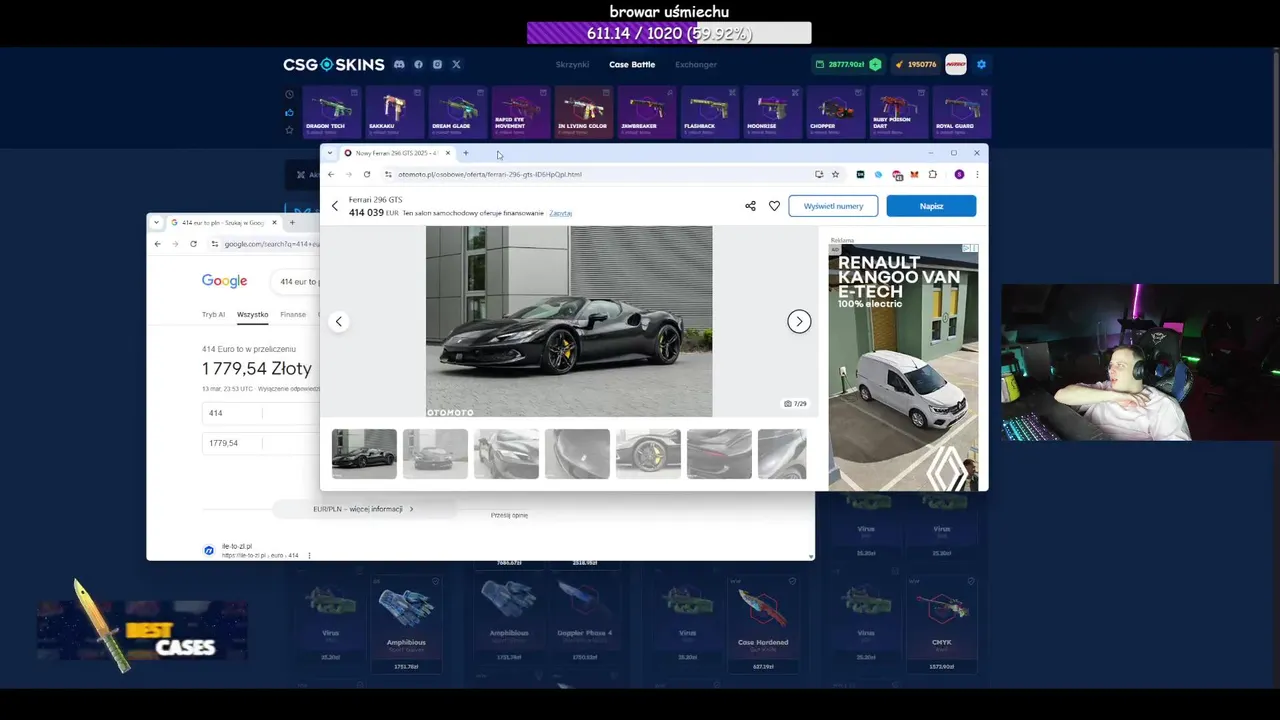Add Ferrari listing to favorites heart
This screenshot has height=720, width=1280.
[774, 206]
